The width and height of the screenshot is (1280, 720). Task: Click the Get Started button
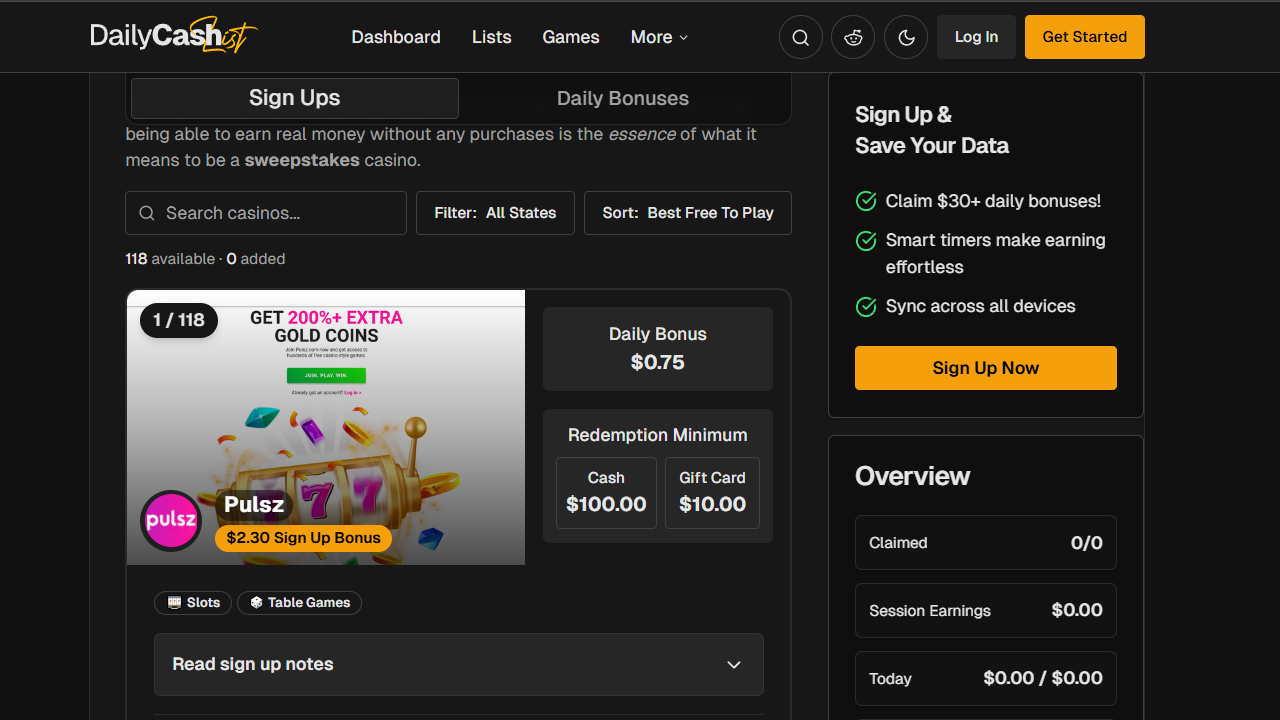coord(1085,37)
